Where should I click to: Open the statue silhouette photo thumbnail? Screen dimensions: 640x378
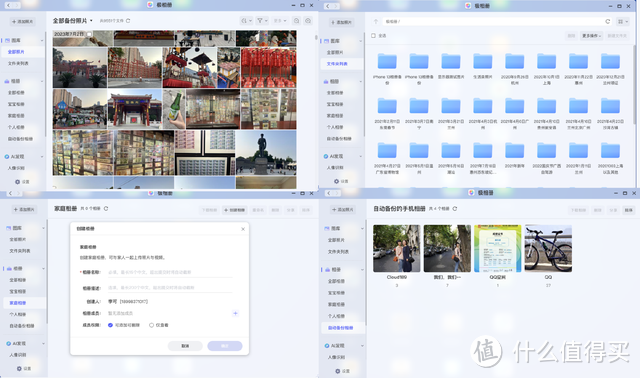pos(266,153)
